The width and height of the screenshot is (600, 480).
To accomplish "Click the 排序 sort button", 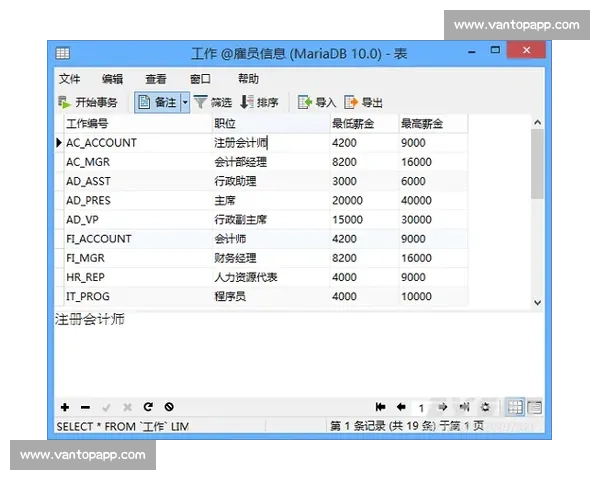I will (x=259, y=102).
